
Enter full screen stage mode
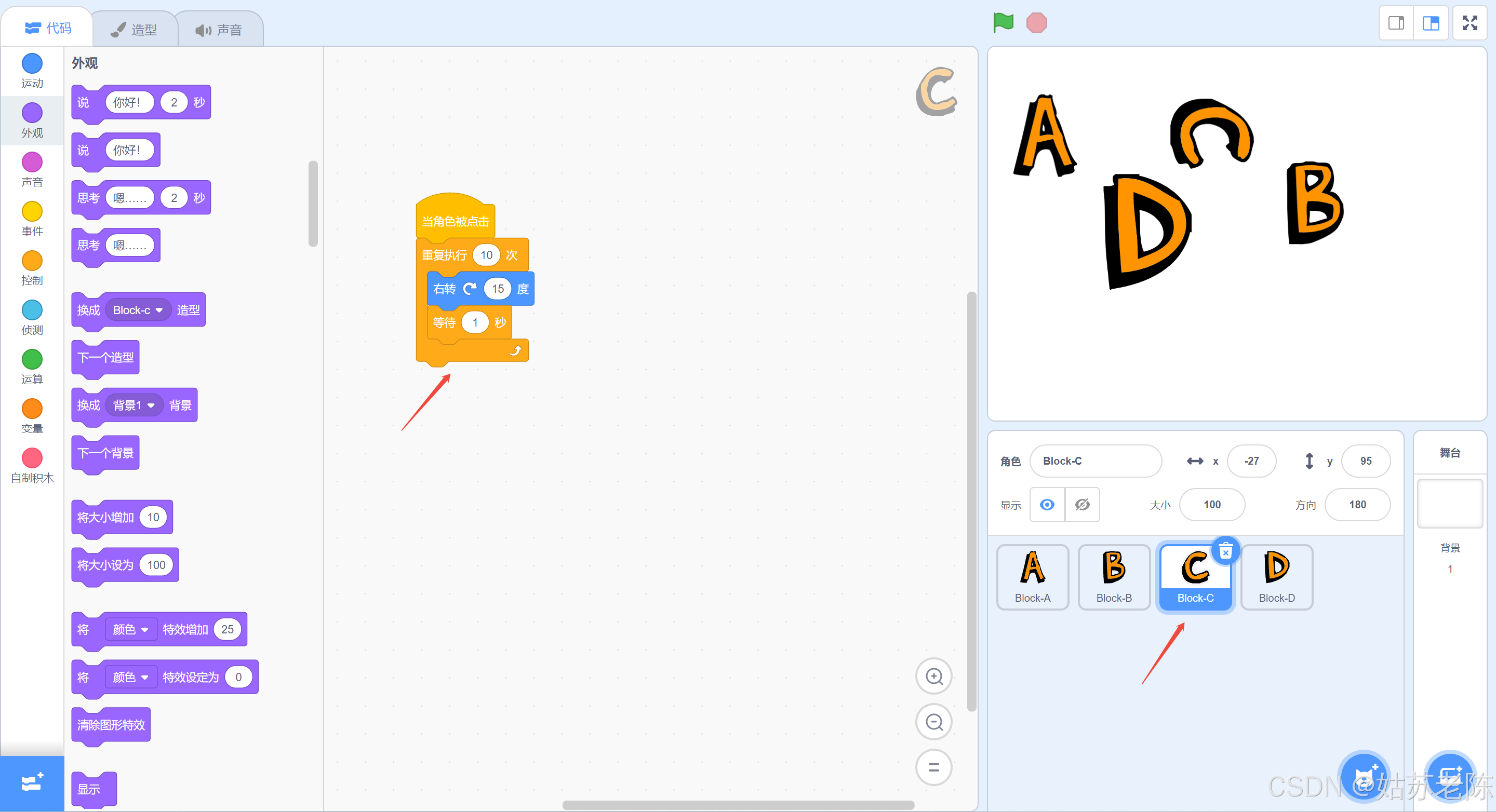pyautogui.click(x=1470, y=23)
